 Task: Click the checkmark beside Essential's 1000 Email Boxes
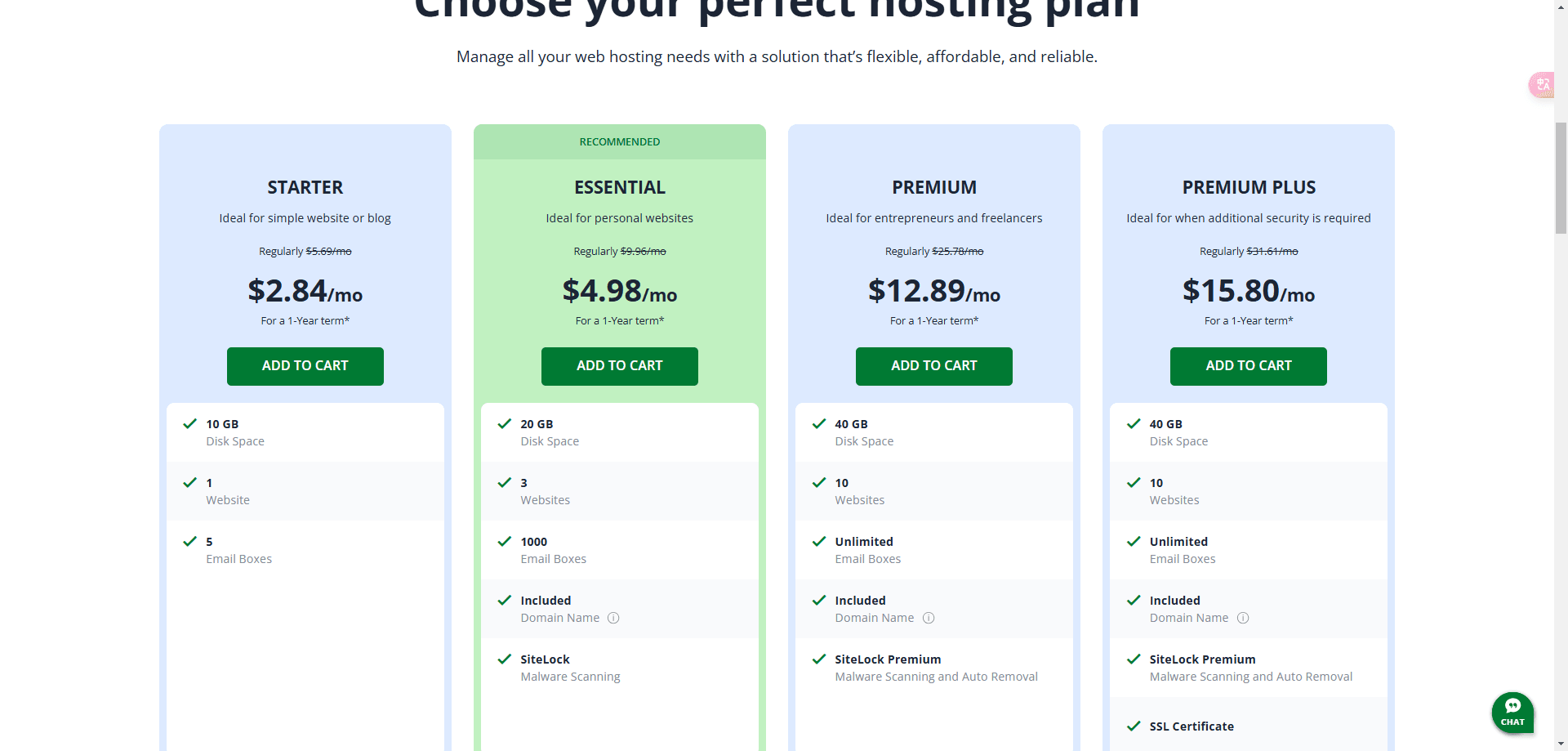click(503, 541)
